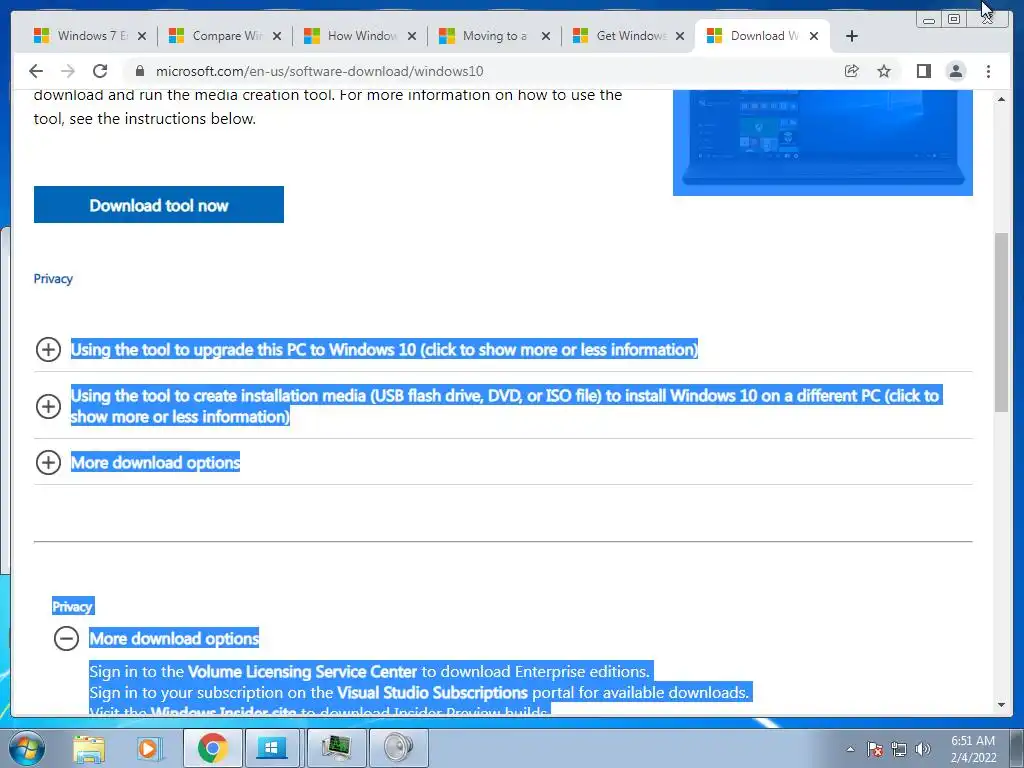Click Download tool now button

coord(159,204)
